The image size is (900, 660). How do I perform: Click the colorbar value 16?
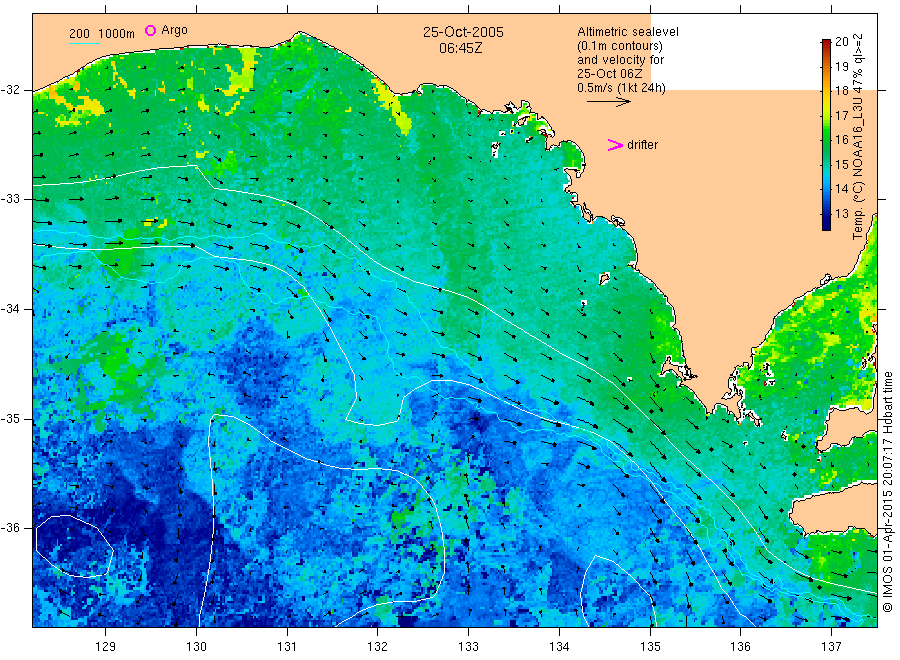[841, 139]
